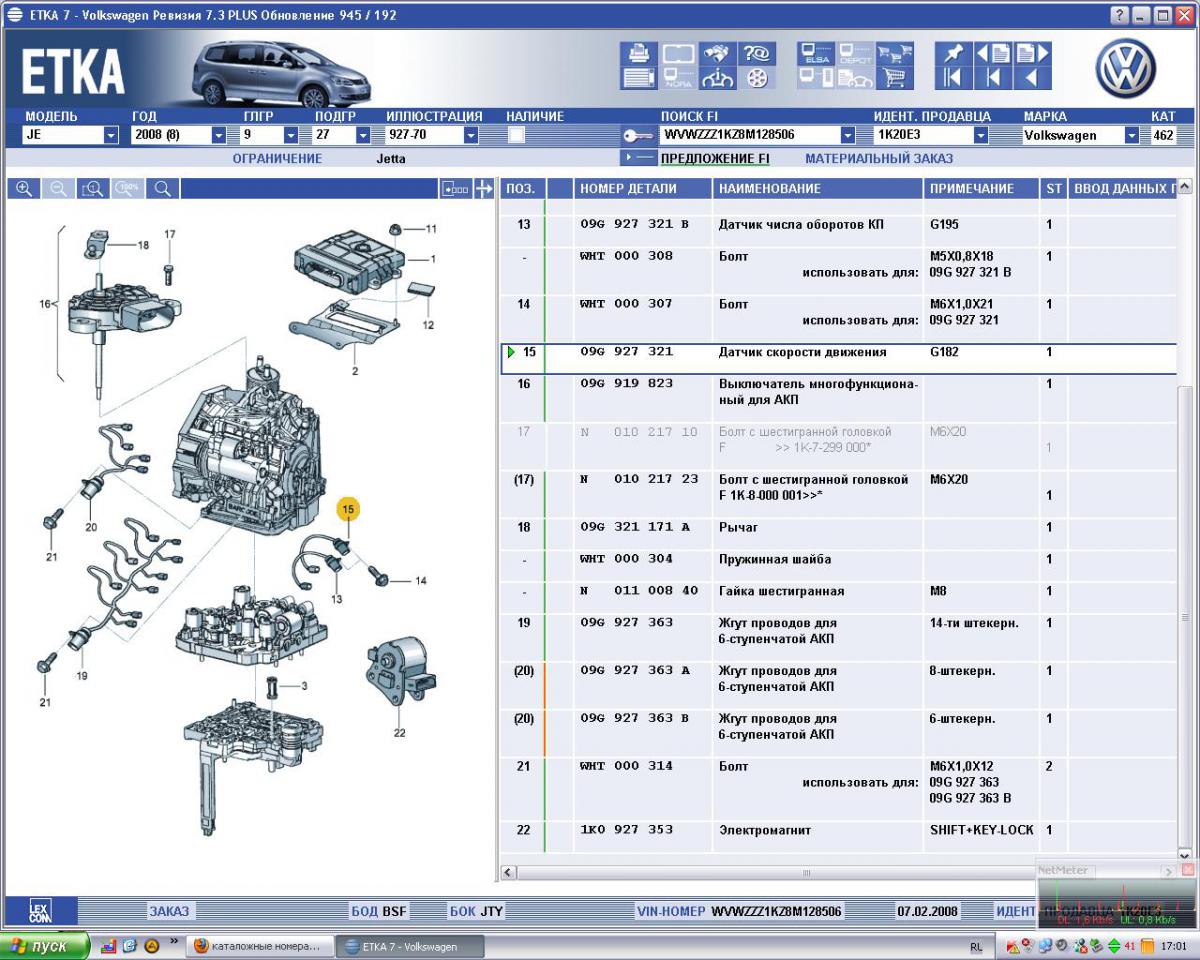Click the zoom area selection icon

click(x=93, y=188)
